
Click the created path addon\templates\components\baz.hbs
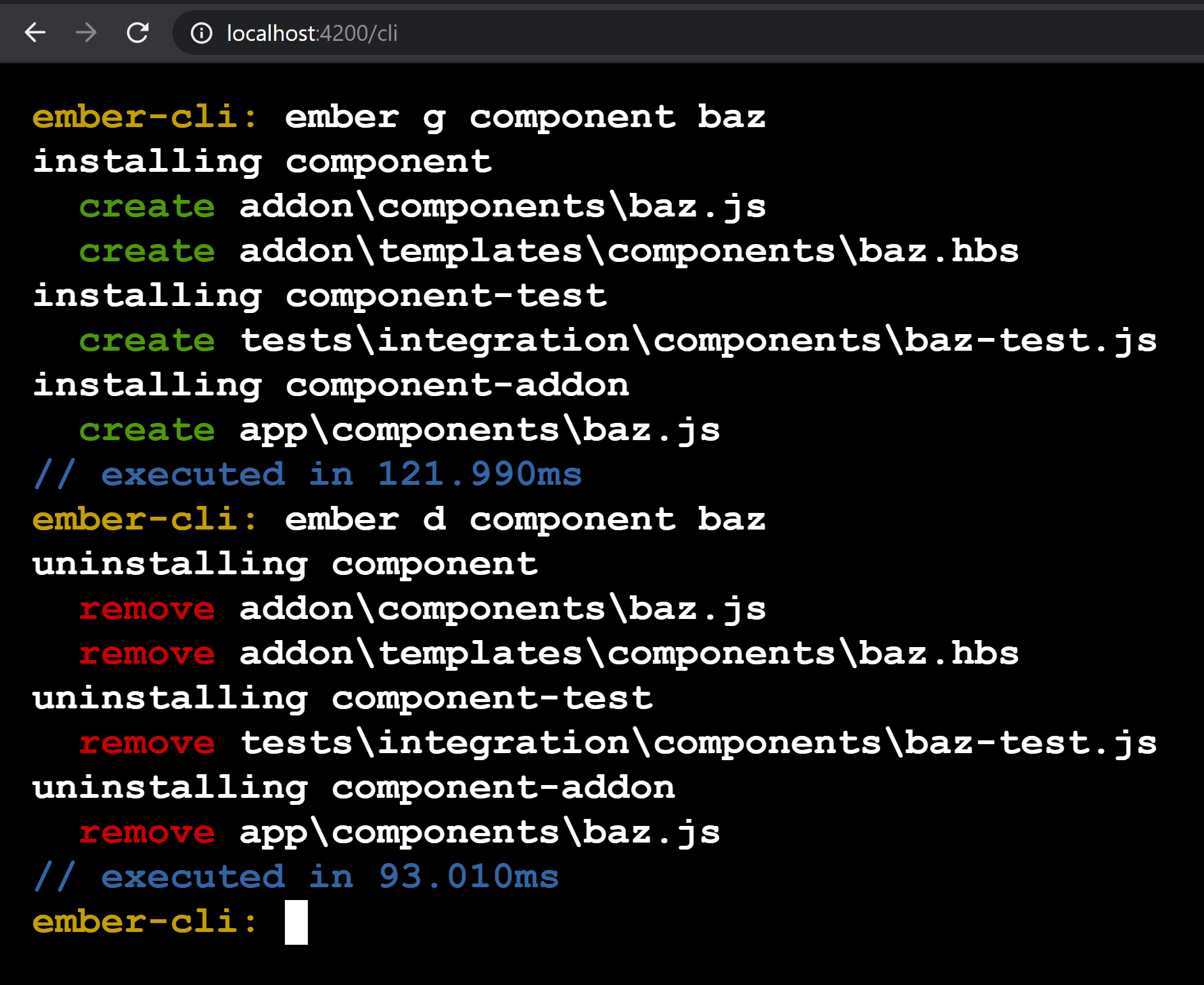click(x=629, y=251)
